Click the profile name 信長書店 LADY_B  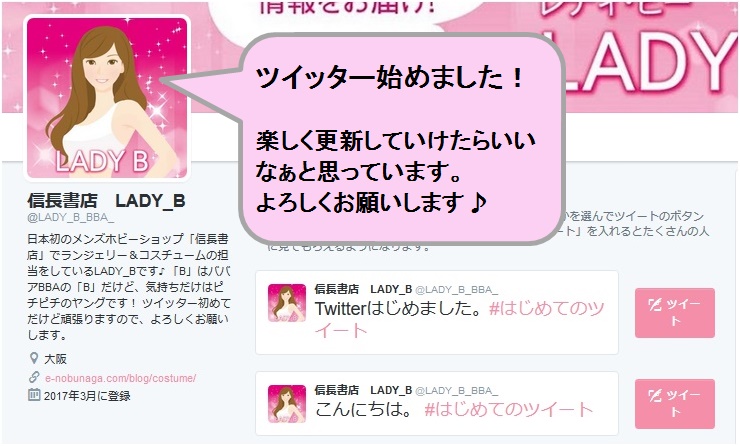click(106, 201)
